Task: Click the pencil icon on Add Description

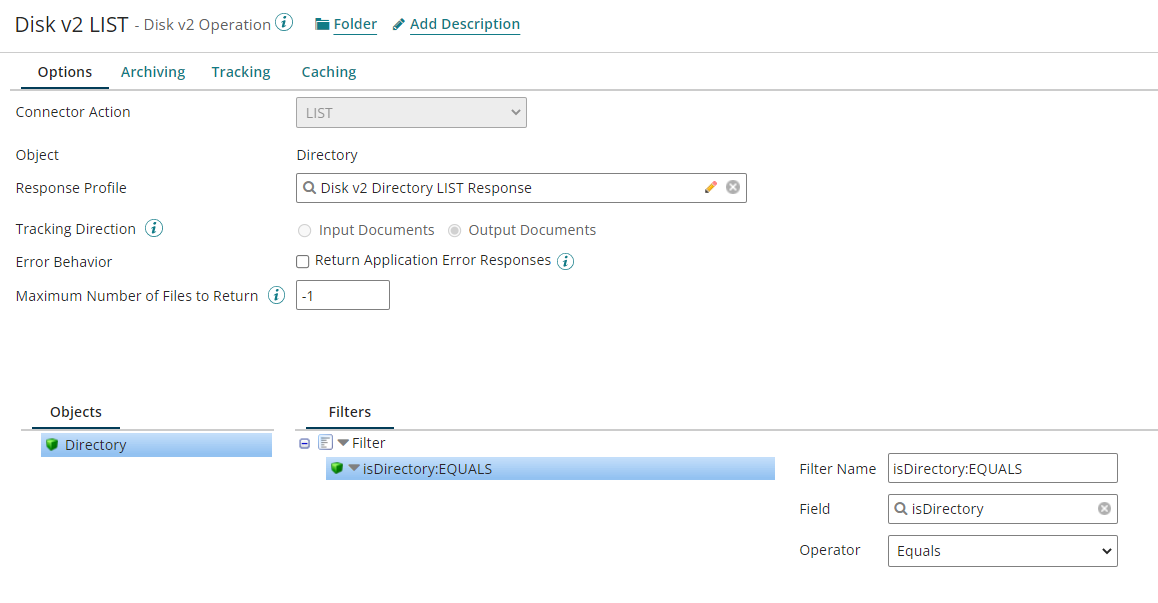Action: pos(398,24)
